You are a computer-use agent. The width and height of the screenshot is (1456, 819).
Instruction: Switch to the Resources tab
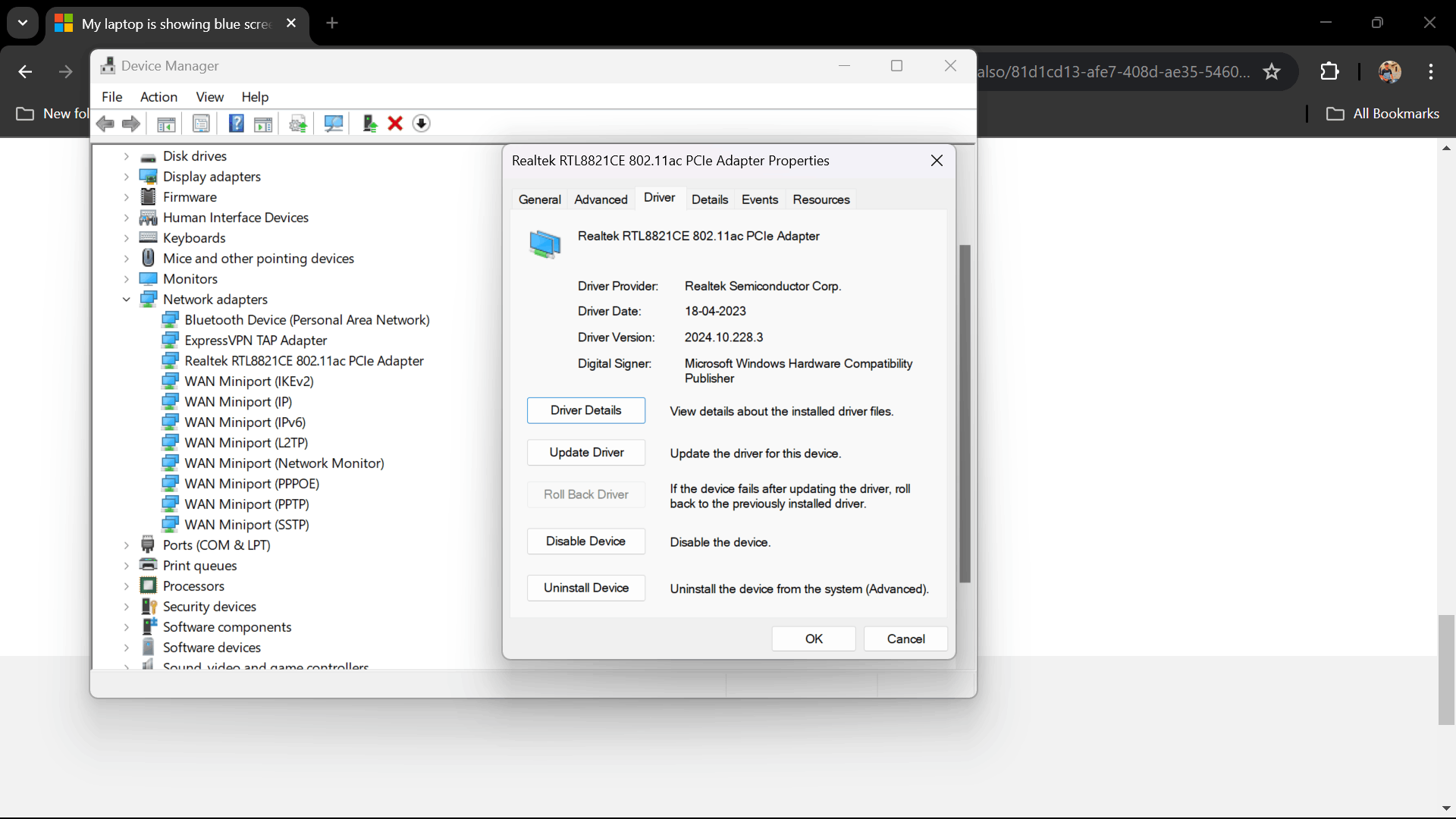point(821,199)
